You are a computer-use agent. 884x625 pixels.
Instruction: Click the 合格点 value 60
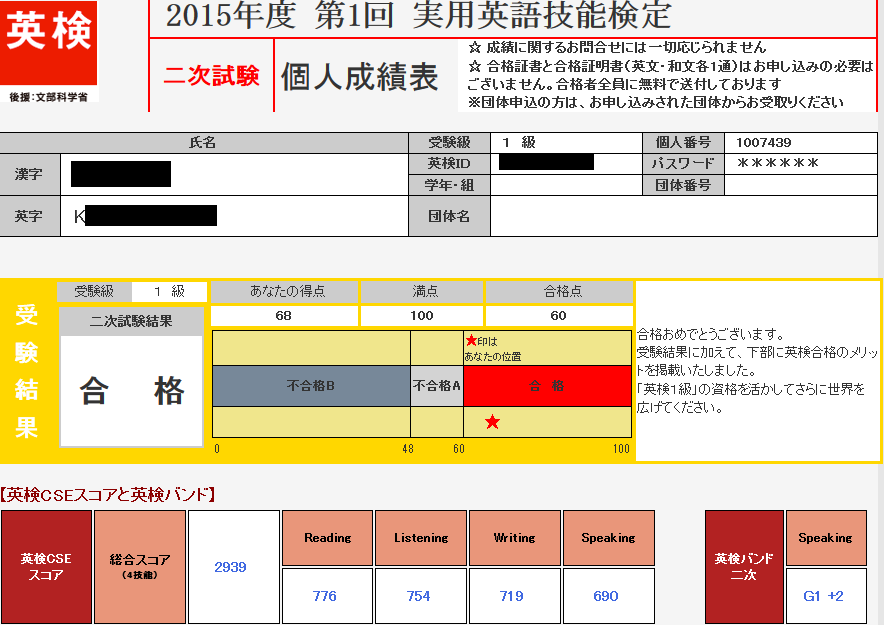tap(558, 316)
